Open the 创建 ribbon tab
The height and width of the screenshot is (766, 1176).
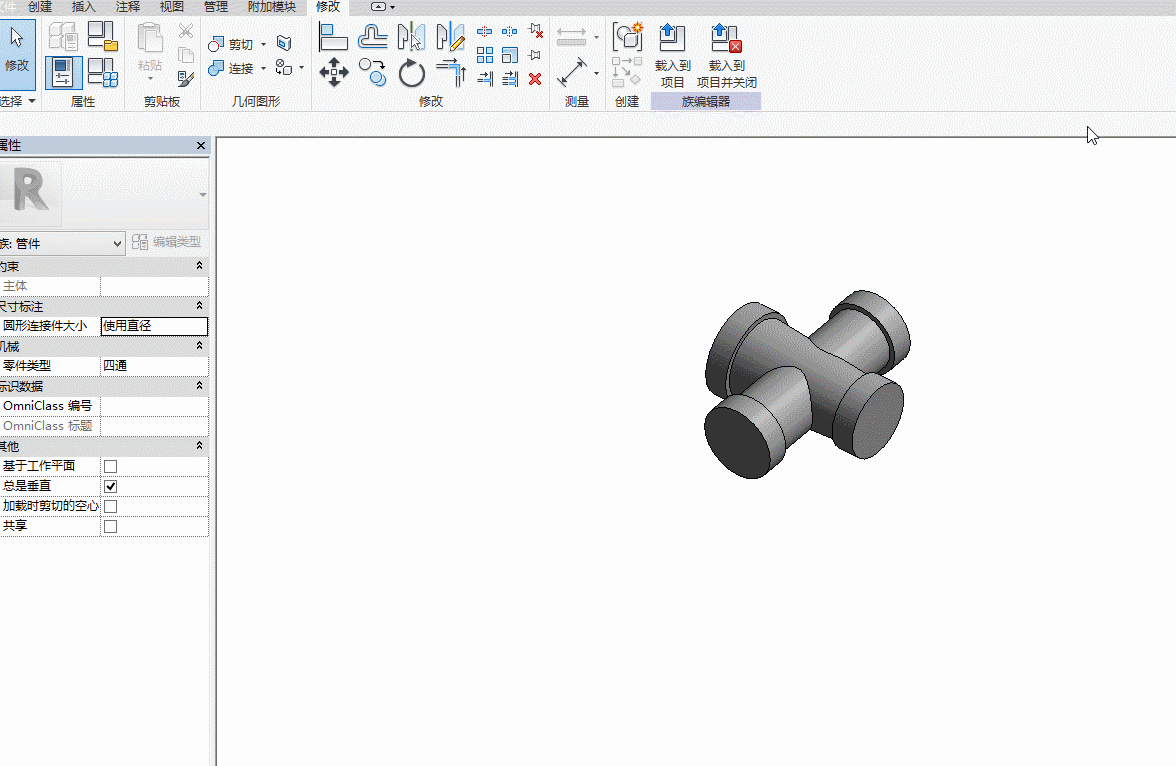tap(40, 7)
